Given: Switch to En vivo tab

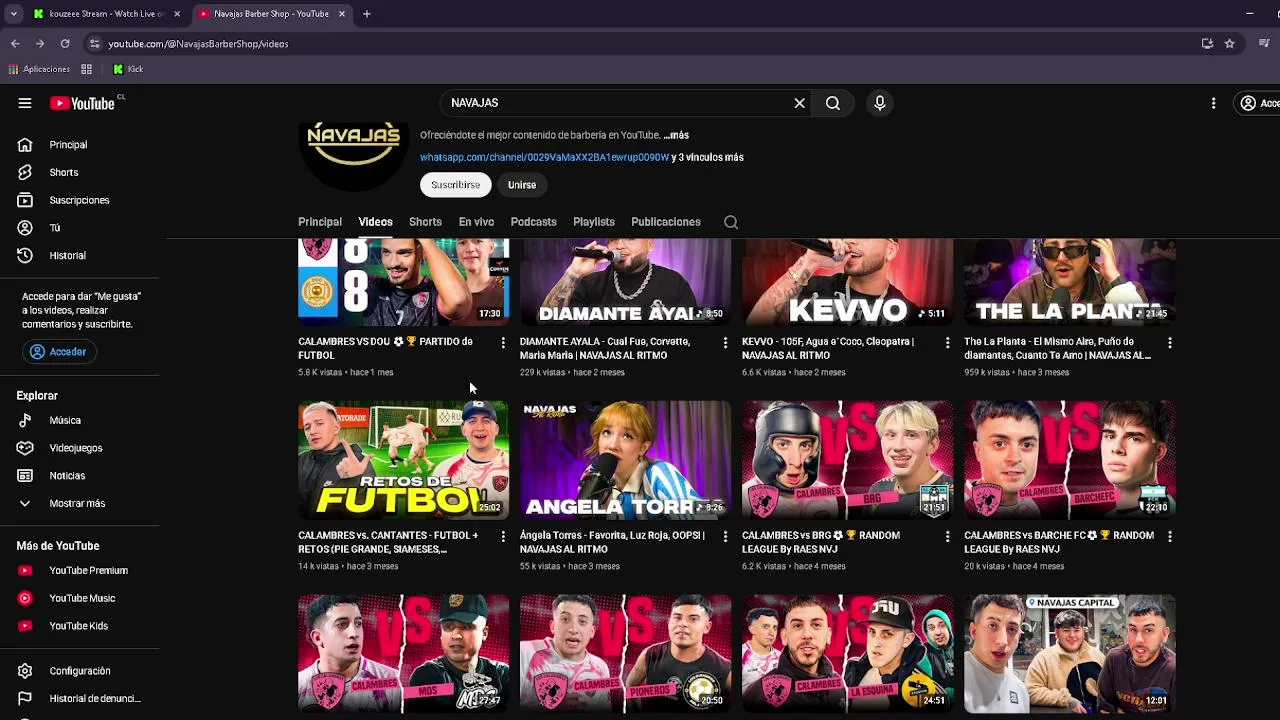Looking at the screenshot, I should pyautogui.click(x=476, y=222).
